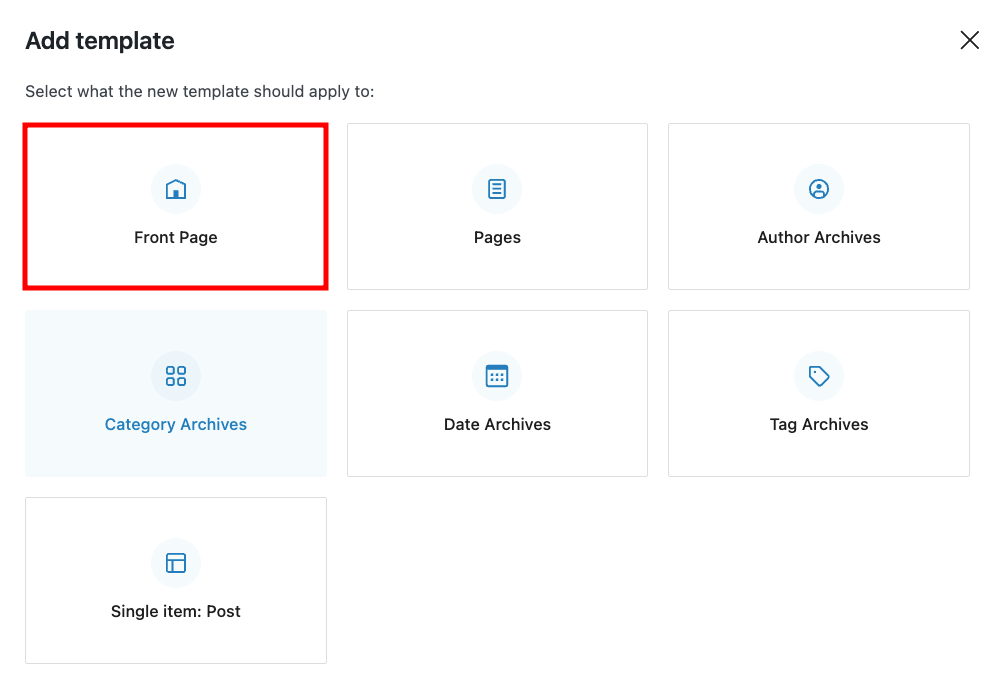Select the Single item: Post layout icon
Screen dimensions: 1002x678
coord(176,563)
